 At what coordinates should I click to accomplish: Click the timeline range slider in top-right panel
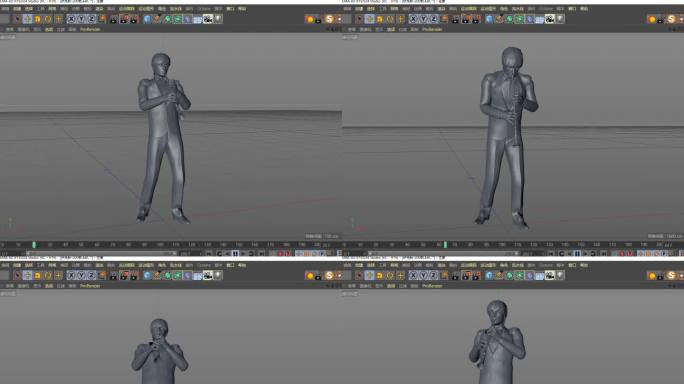pos(443,253)
